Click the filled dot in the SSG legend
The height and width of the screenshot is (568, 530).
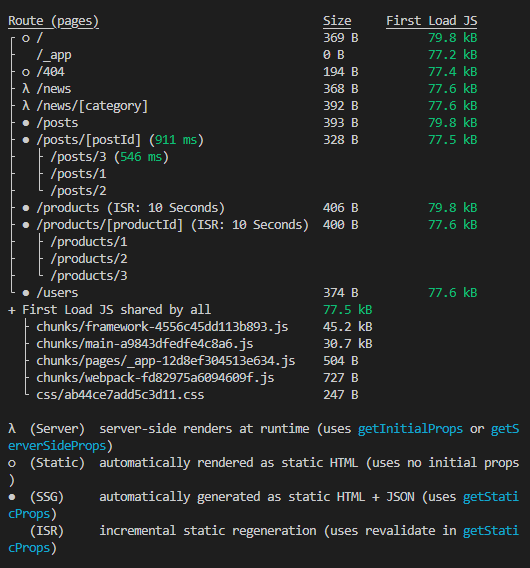click(12, 497)
